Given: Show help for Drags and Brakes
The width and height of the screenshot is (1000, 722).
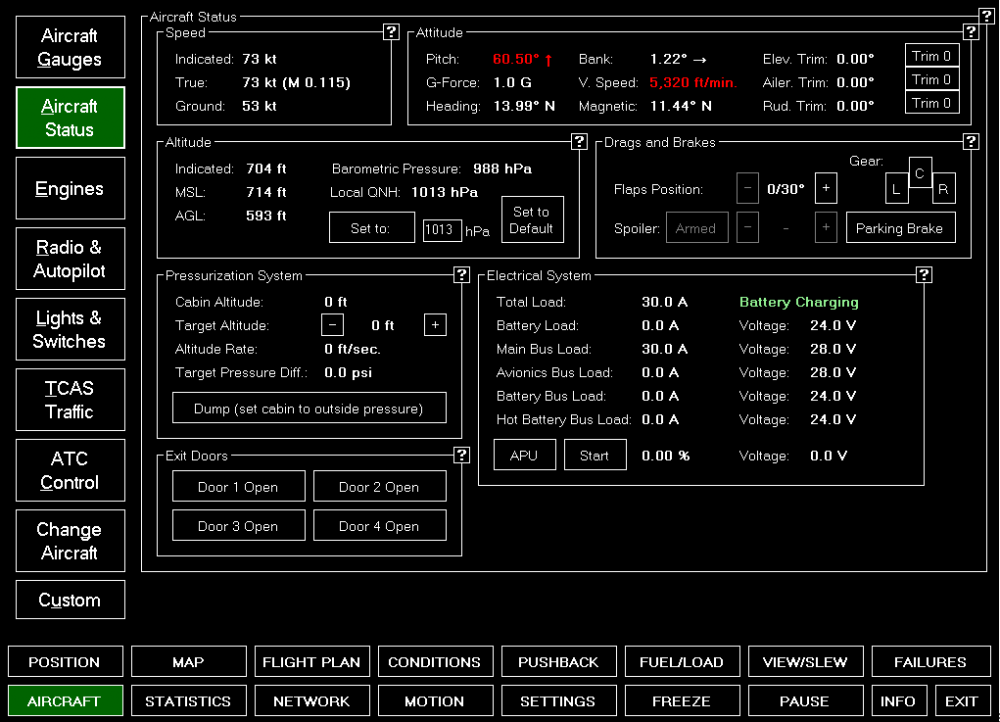Looking at the screenshot, I should [970, 142].
